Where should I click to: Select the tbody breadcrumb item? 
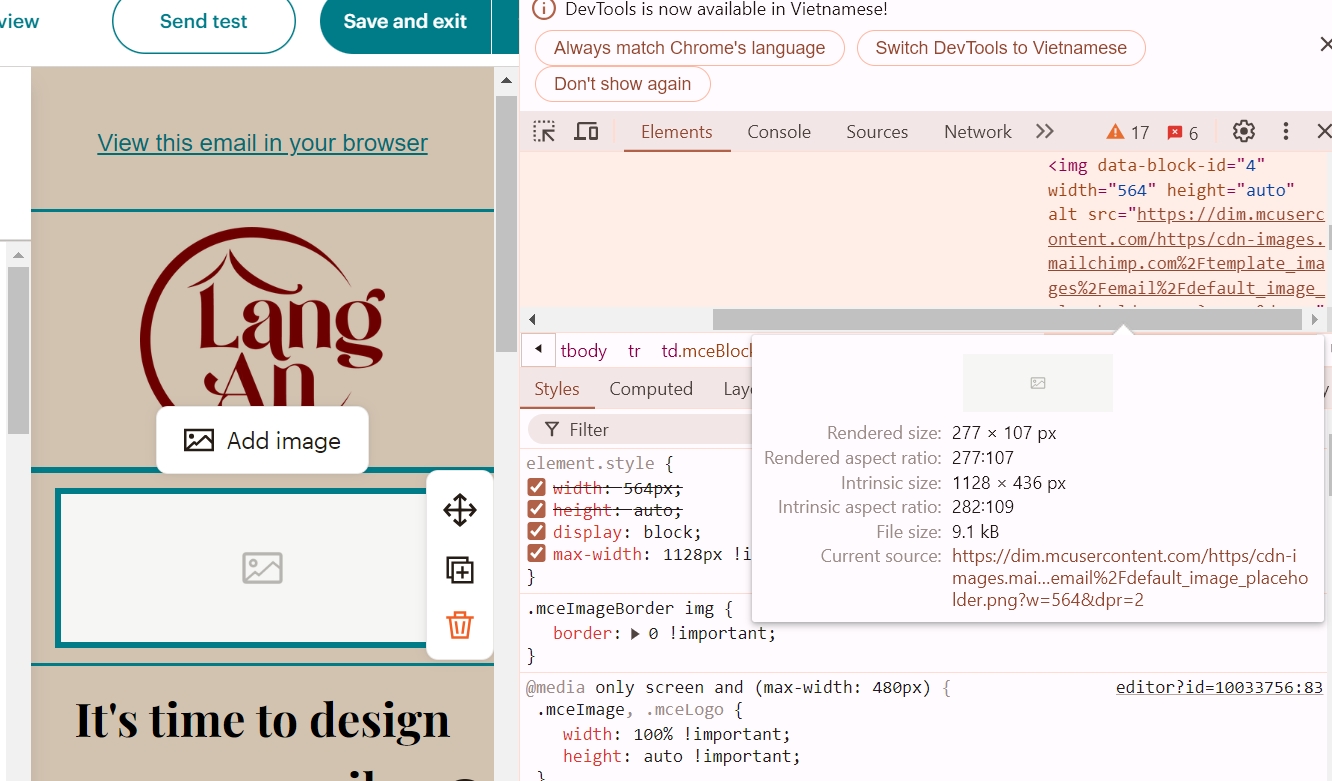click(584, 351)
